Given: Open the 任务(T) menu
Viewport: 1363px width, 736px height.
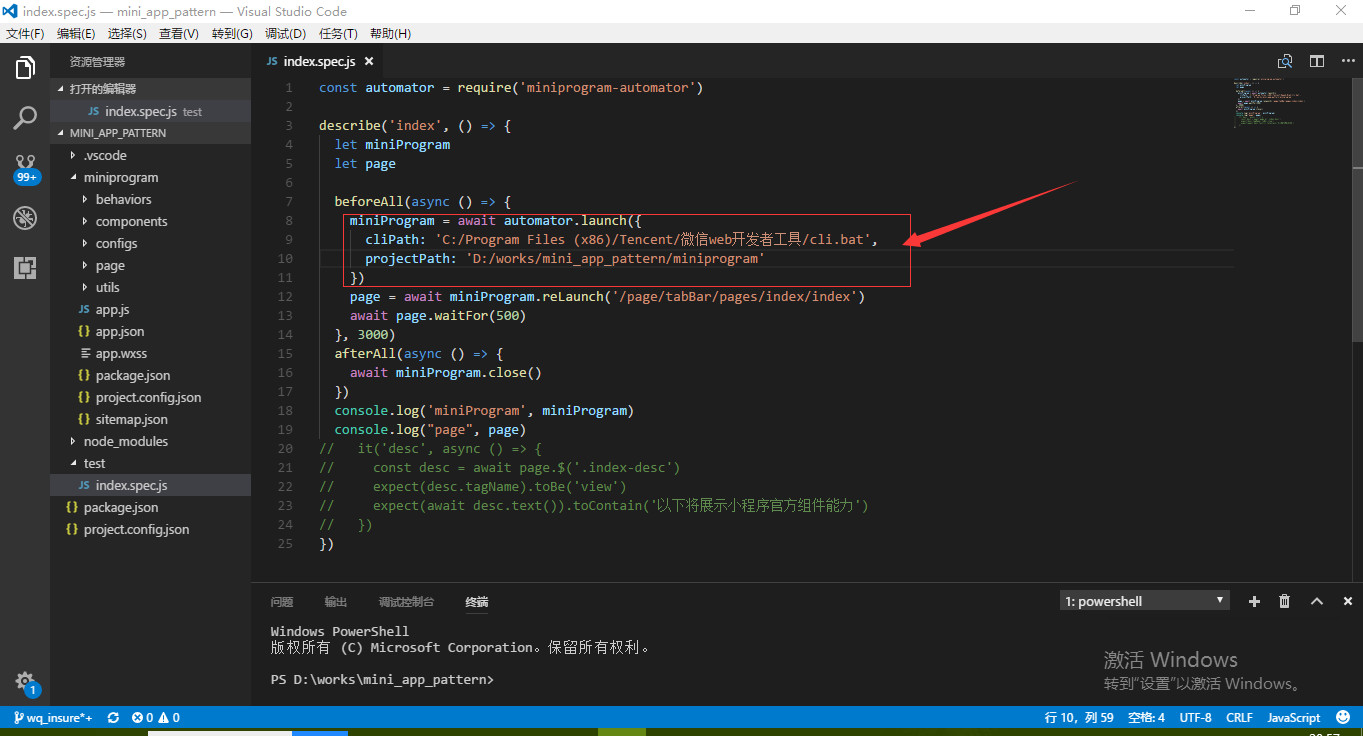Looking at the screenshot, I should click(338, 33).
